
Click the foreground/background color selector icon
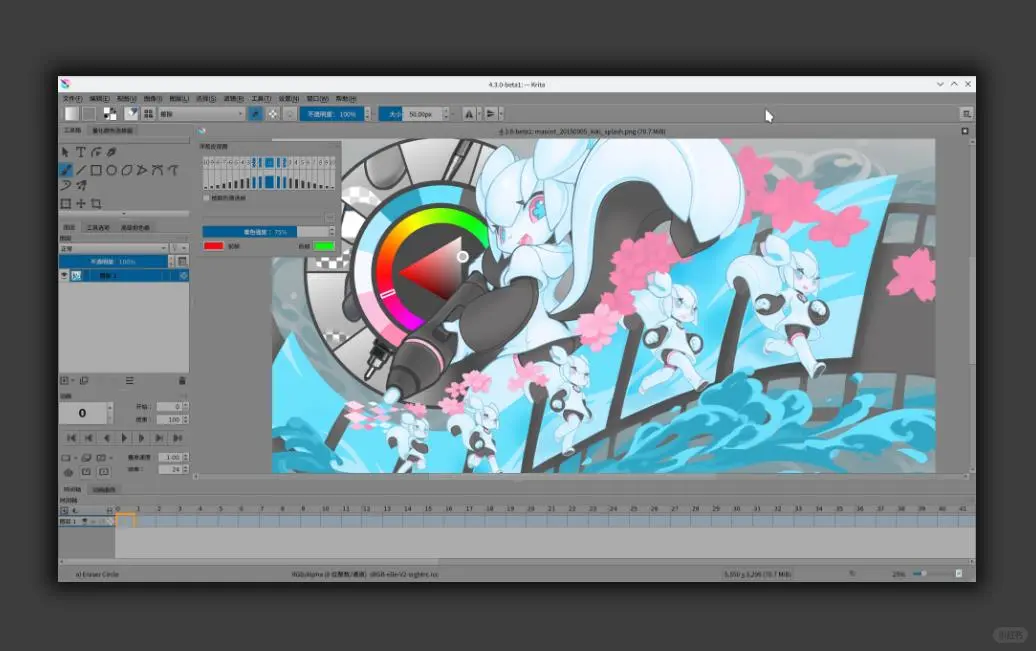point(110,114)
